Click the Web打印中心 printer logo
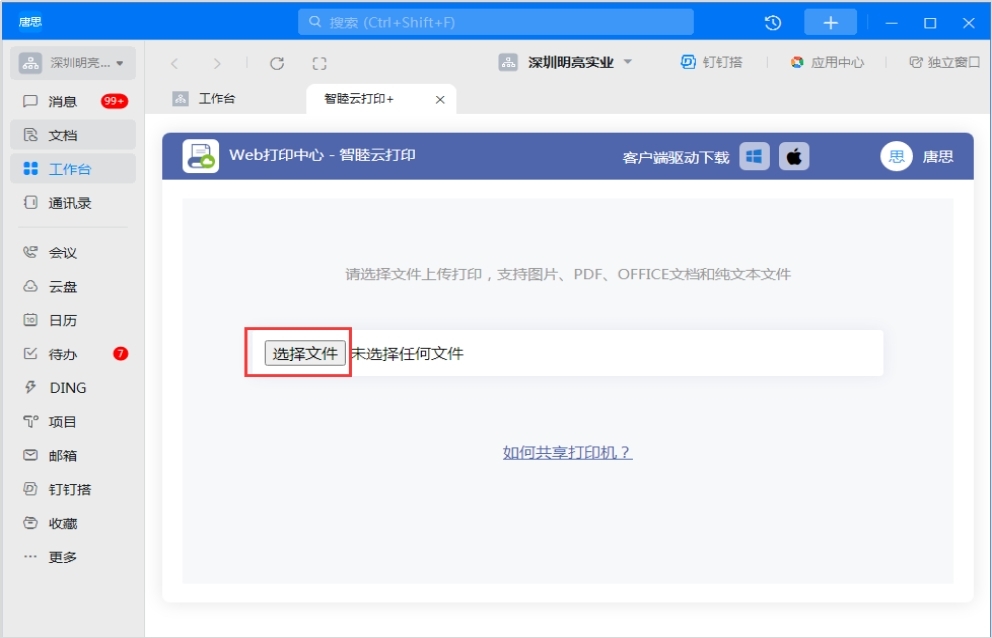The height and width of the screenshot is (638, 992). [201, 156]
